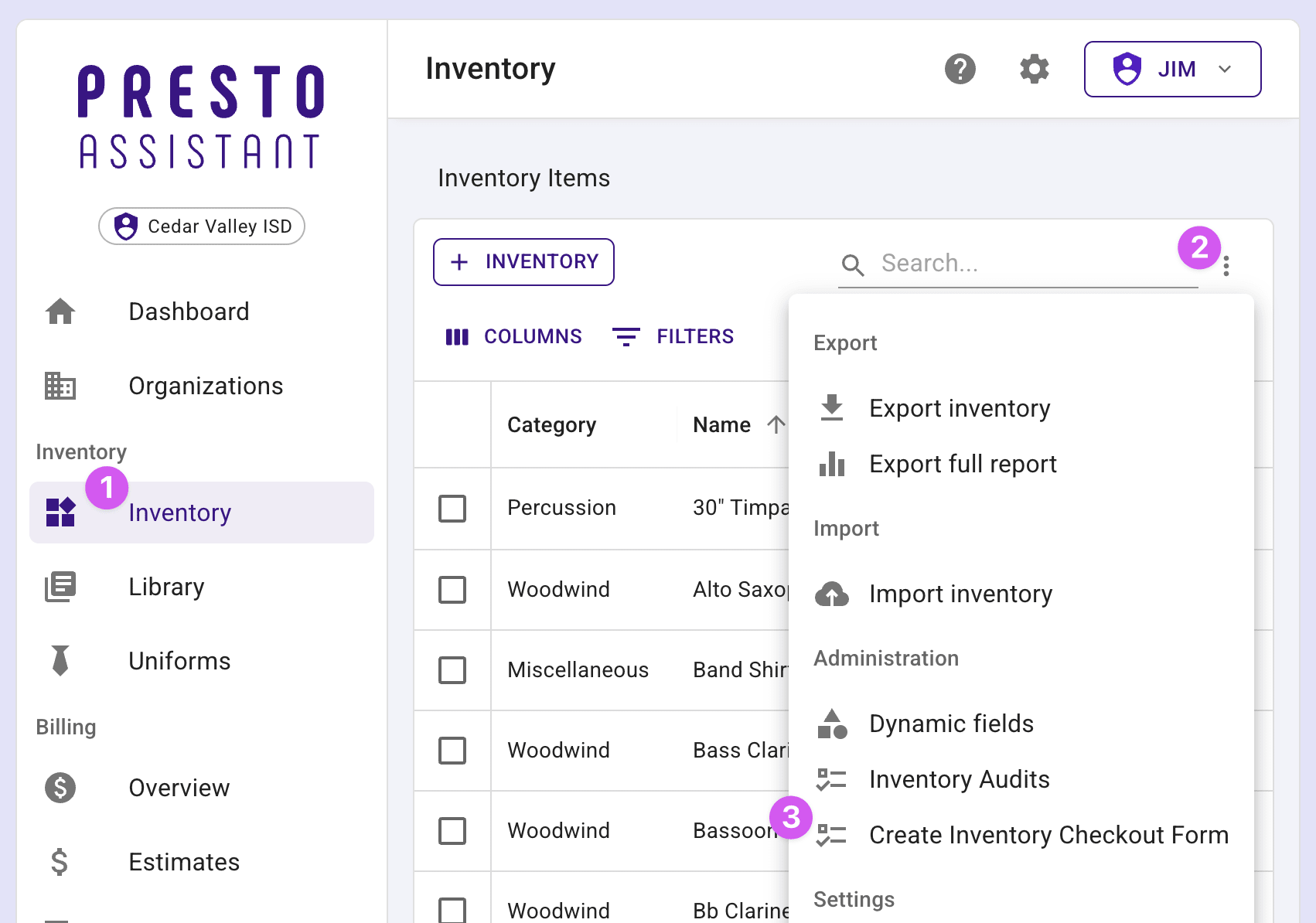This screenshot has height=923, width=1316.
Task: Click the shield icon in Cedar Valley chip
Action: pos(126,226)
